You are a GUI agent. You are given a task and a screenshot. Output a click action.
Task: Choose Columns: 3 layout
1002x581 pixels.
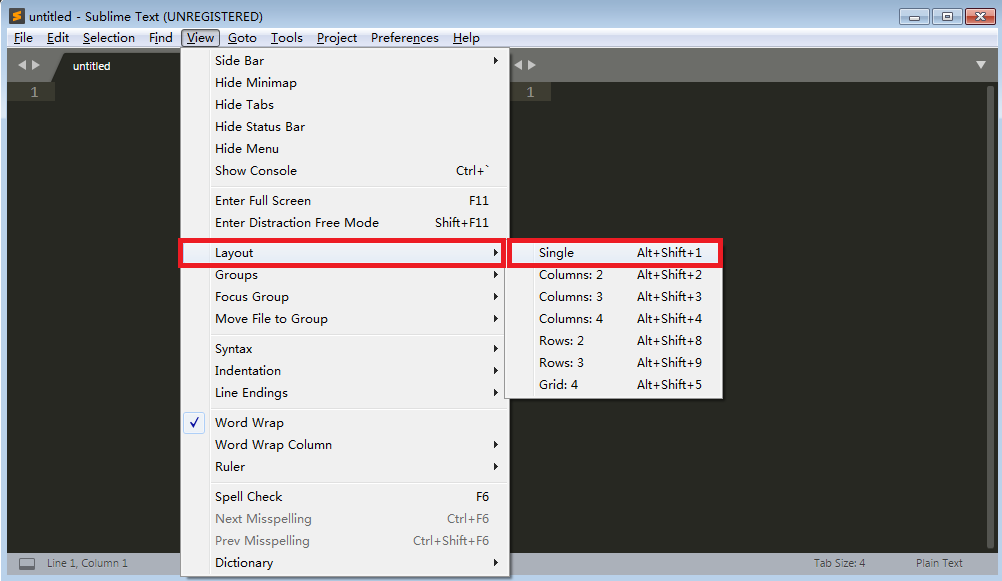[614, 297]
